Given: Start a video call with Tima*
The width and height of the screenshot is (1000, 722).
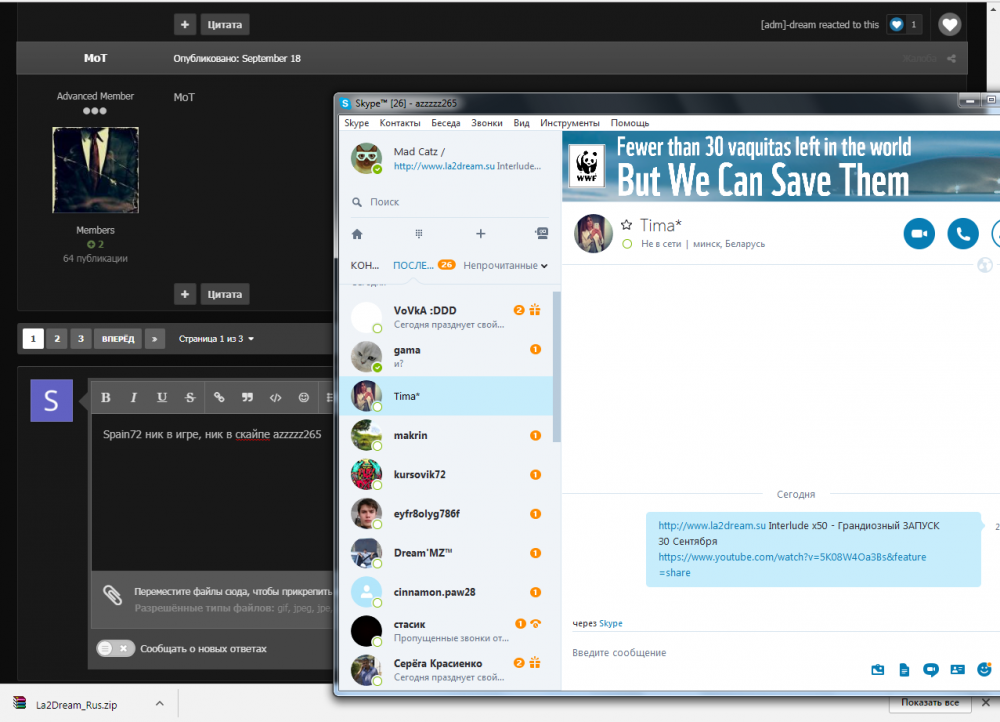Looking at the screenshot, I should 918,234.
